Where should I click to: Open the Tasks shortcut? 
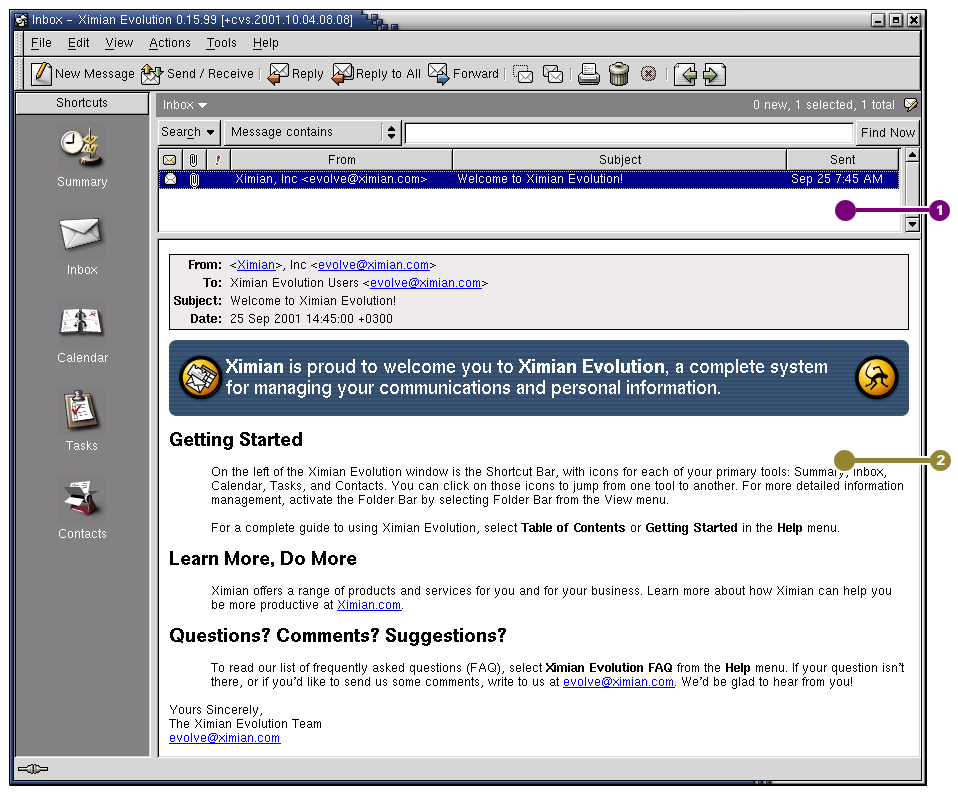click(82, 422)
